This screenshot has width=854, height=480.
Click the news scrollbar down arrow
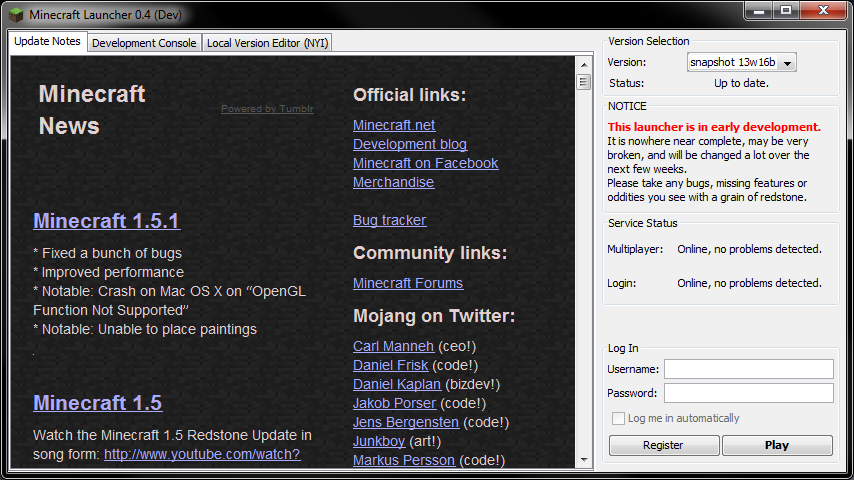(x=584, y=460)
